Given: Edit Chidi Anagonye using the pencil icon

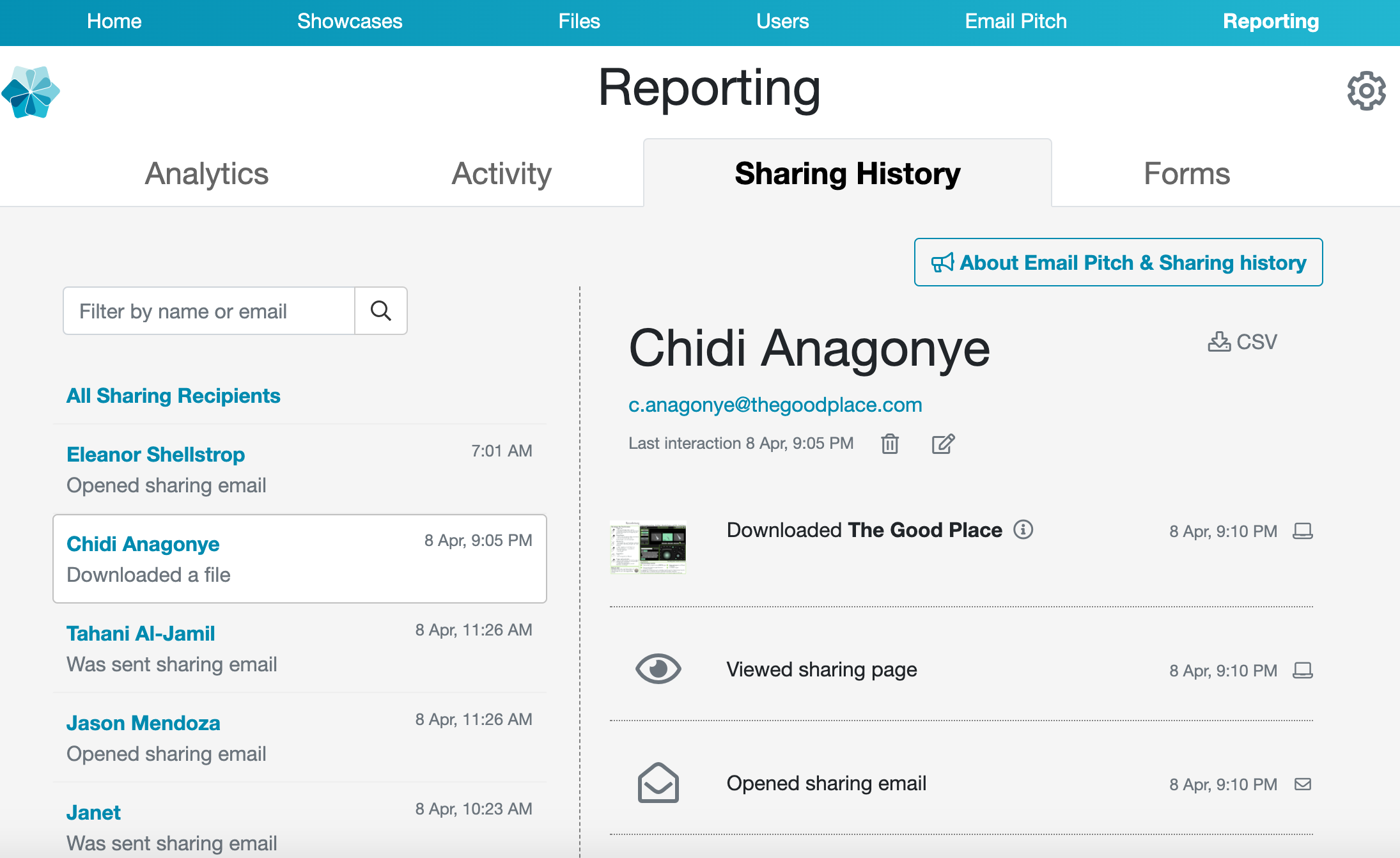Looking at the screenshot, I should 942,444.
